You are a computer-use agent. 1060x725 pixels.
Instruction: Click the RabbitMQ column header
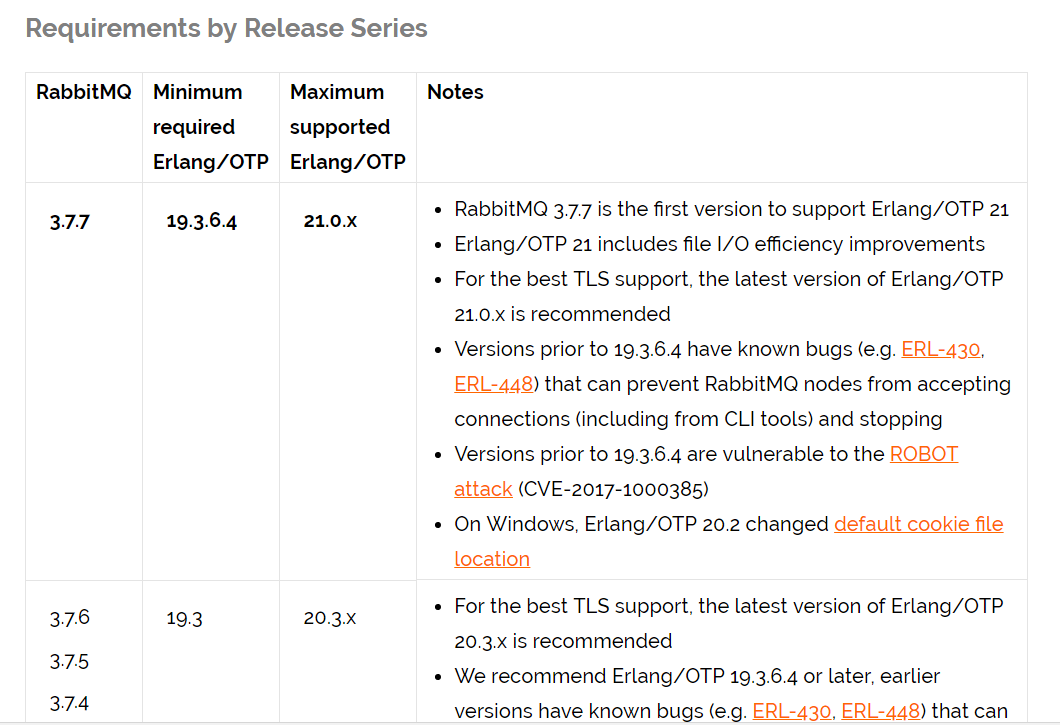pyautogui.click(x=84, y=92)
